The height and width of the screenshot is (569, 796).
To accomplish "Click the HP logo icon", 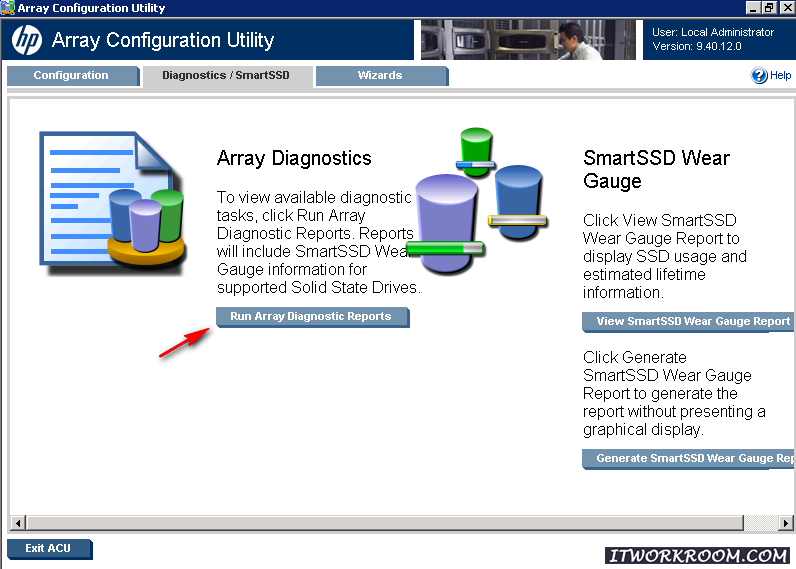I will tap(27, 40).
